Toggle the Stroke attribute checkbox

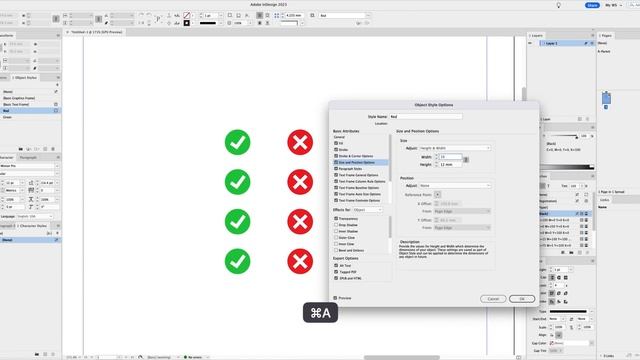(x=336, y=149)
